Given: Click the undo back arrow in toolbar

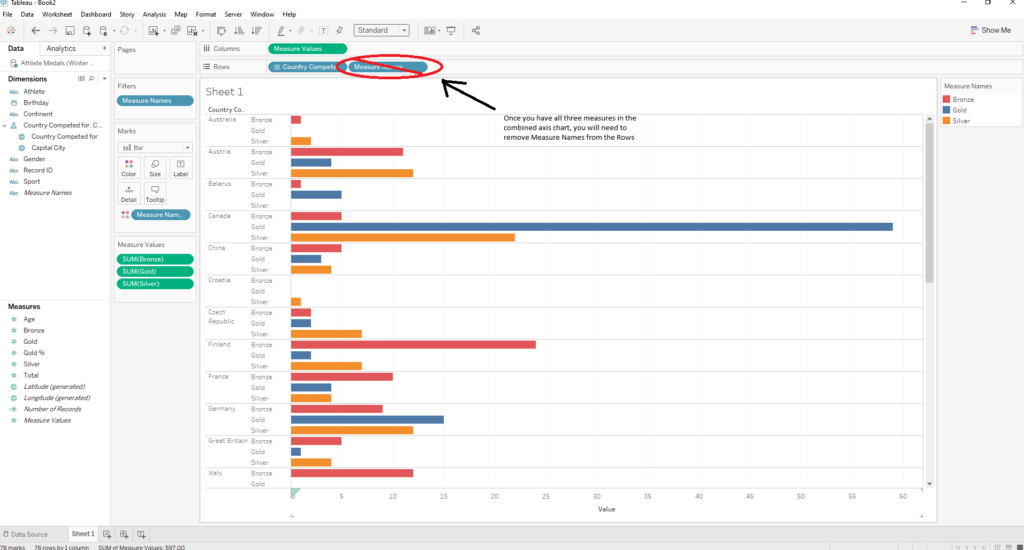Looking at the screenshot, I should pos(36,31).
